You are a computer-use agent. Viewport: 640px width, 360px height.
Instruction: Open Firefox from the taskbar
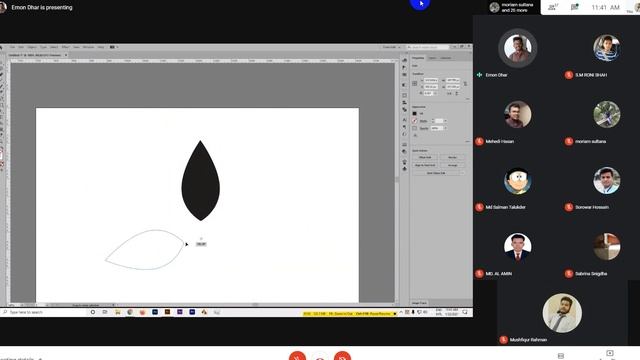point(142,312)
